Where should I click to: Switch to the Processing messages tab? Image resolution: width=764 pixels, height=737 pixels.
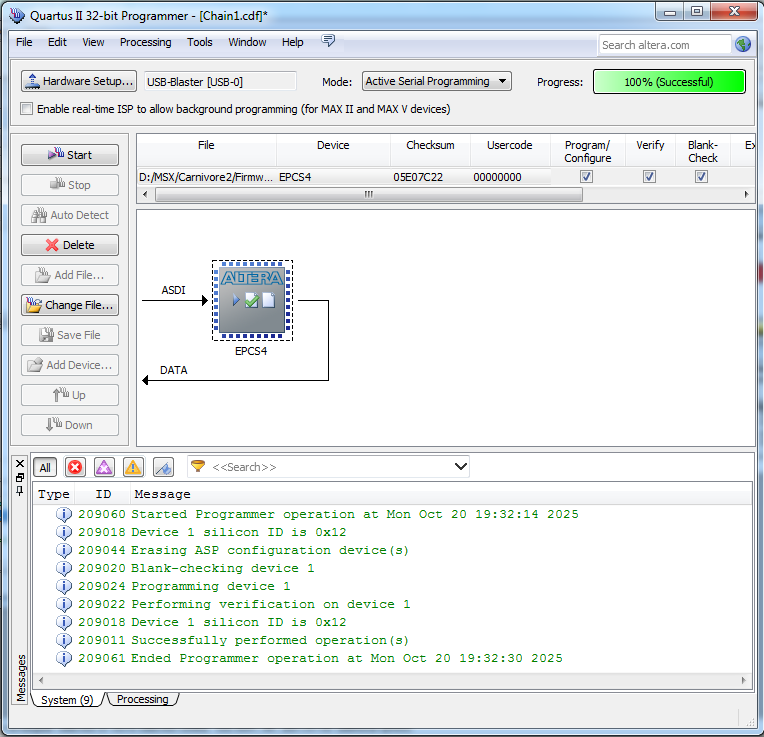point(142,699)
